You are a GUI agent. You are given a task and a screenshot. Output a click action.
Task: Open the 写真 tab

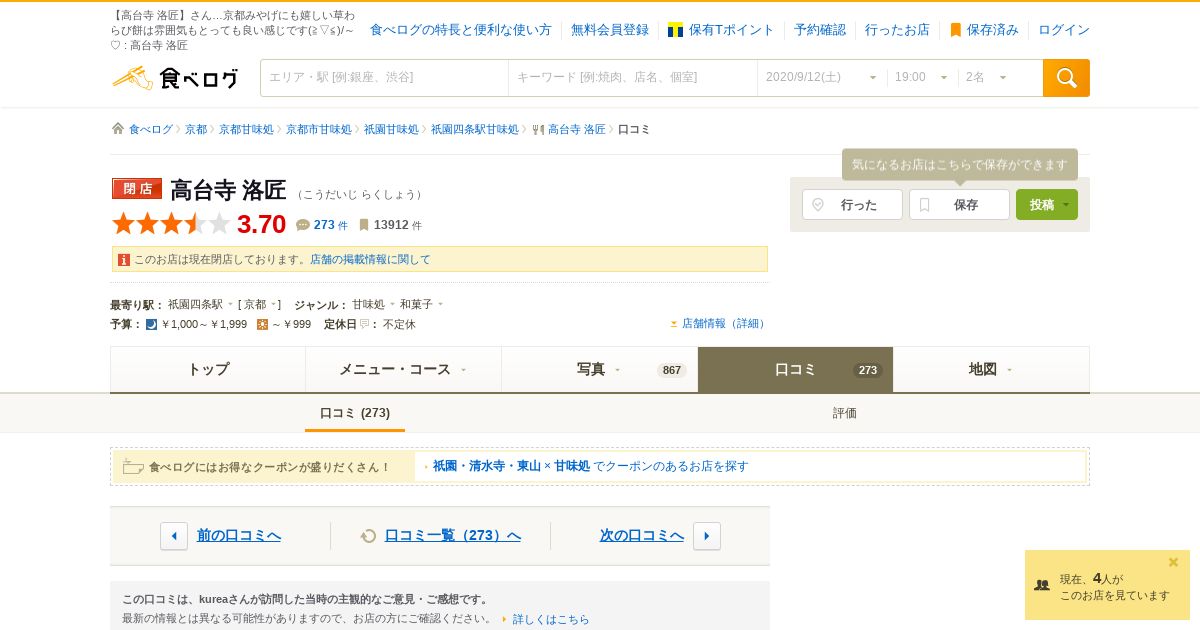(x=599, y=369)
